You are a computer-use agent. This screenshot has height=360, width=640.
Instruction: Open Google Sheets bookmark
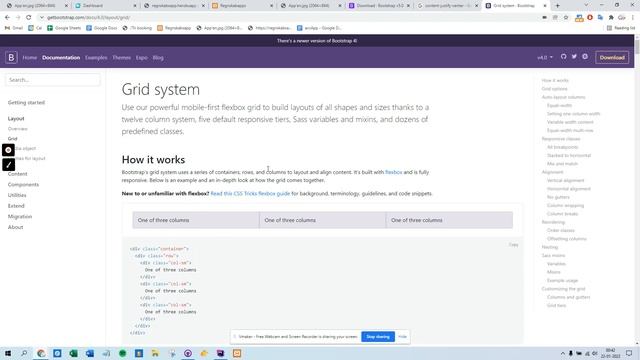(64, 28)
